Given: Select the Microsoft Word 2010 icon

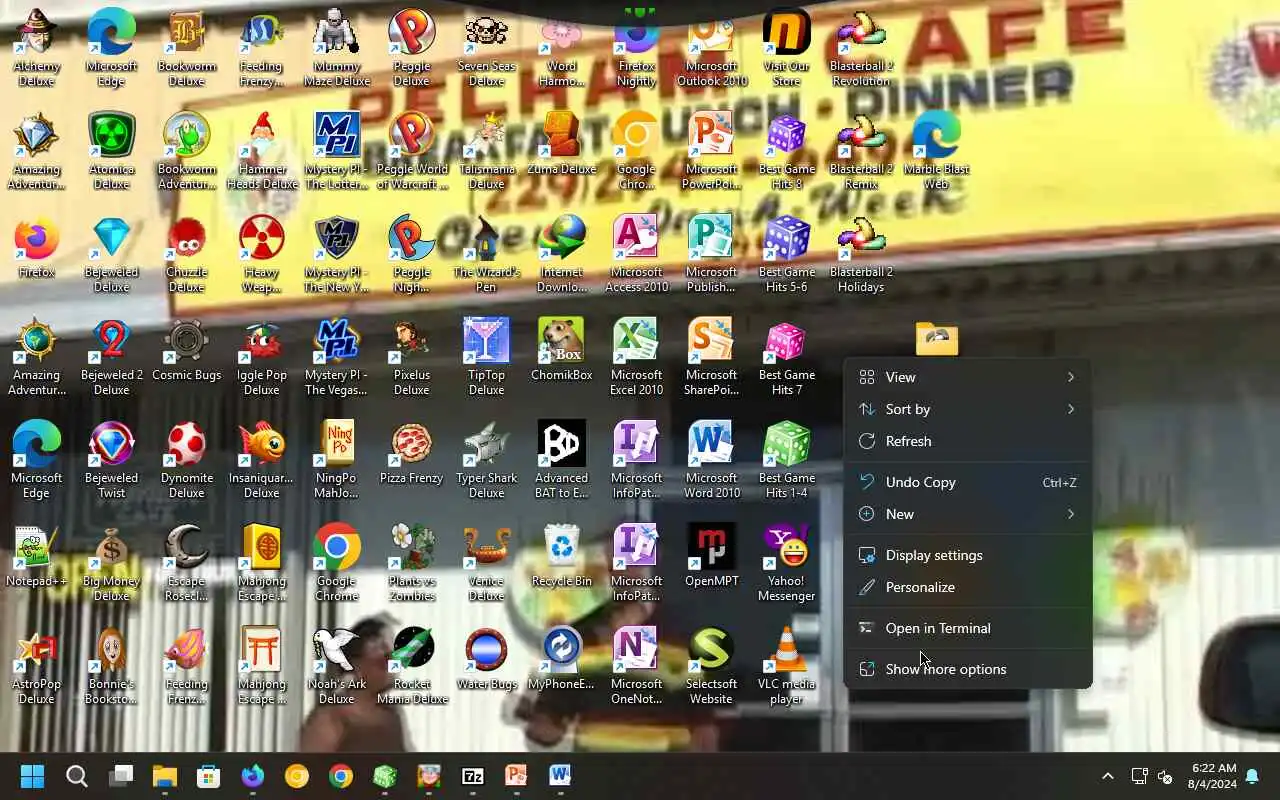Looking at the screenshot, I should click(x=711, y=460).
